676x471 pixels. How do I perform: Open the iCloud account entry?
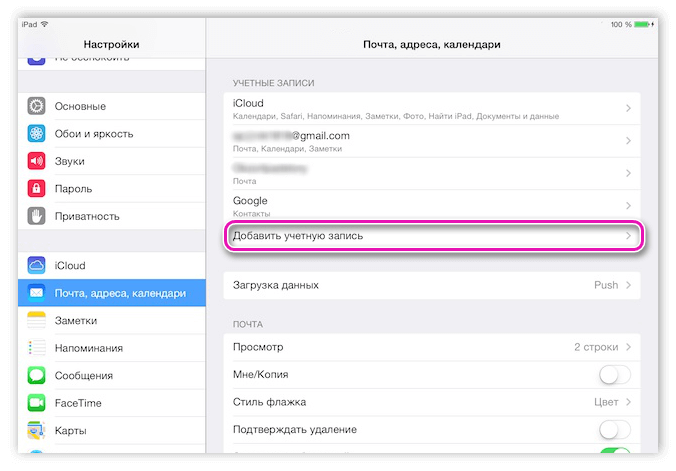[431, 109]
